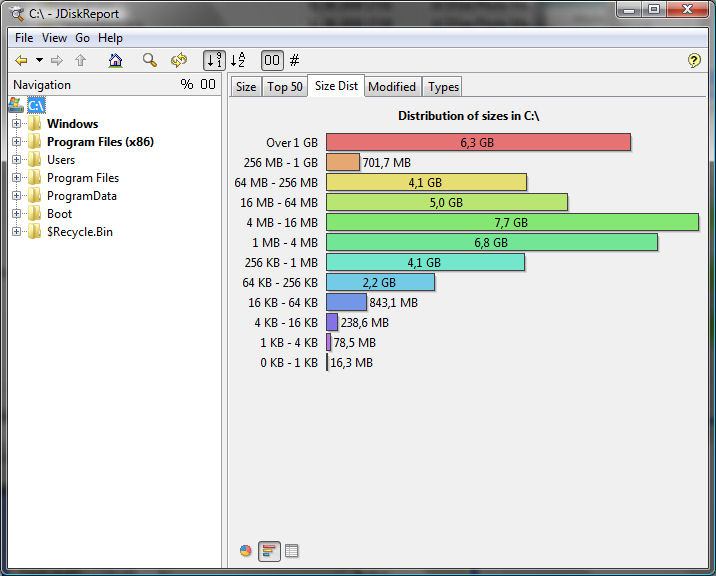Click the blue 16 KB - 64 KB bar
The width and height of the screenshot is (716, 576).
pos(346,302)
